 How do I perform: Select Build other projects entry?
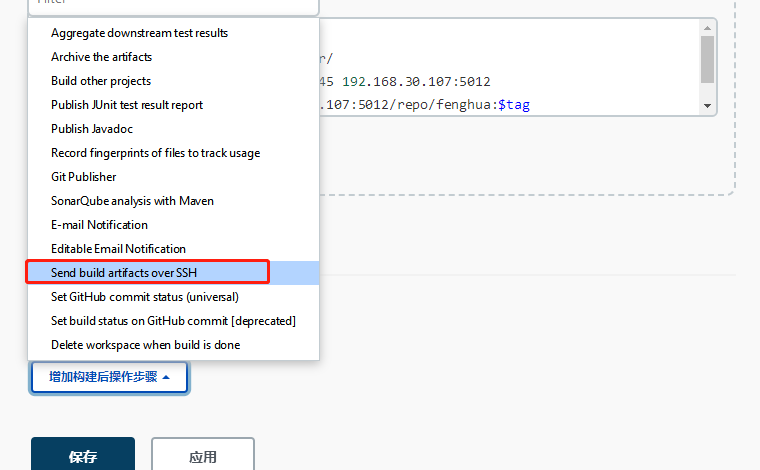[173, 81]
